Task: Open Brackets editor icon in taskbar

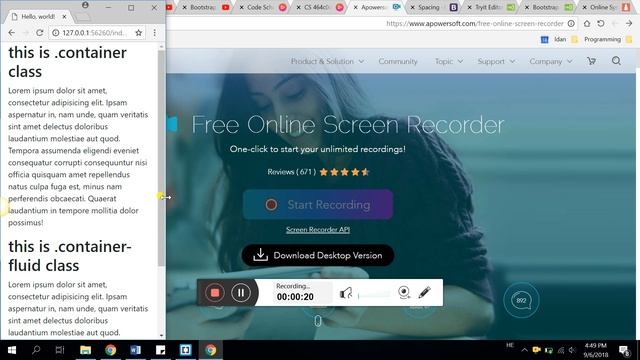Action: point(185,350)
